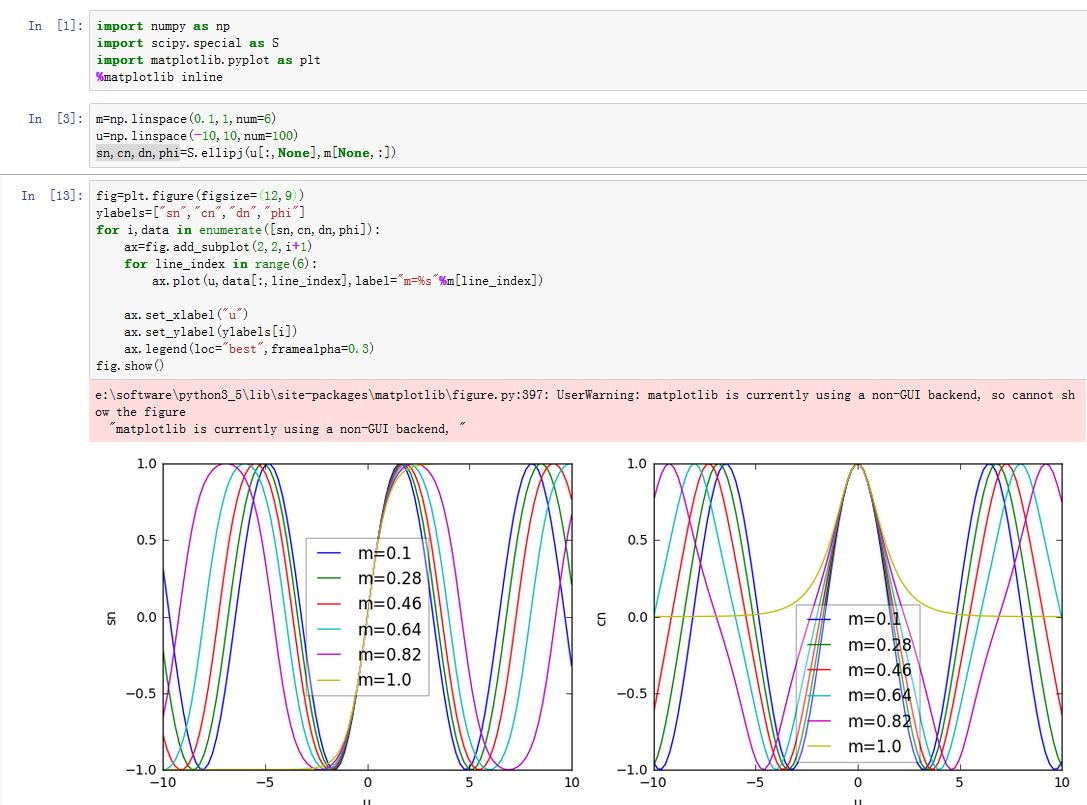Screen dimensions: 1087x805
Task: Click the 'for i,data in enumerate' line
Action: pos(238,230)
